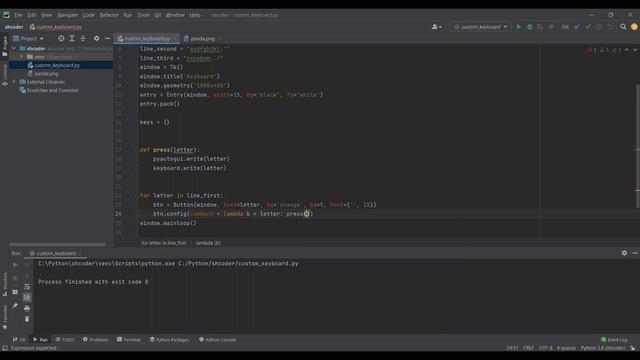
Task: Open the Tools menu
Action: pos(143,15)
